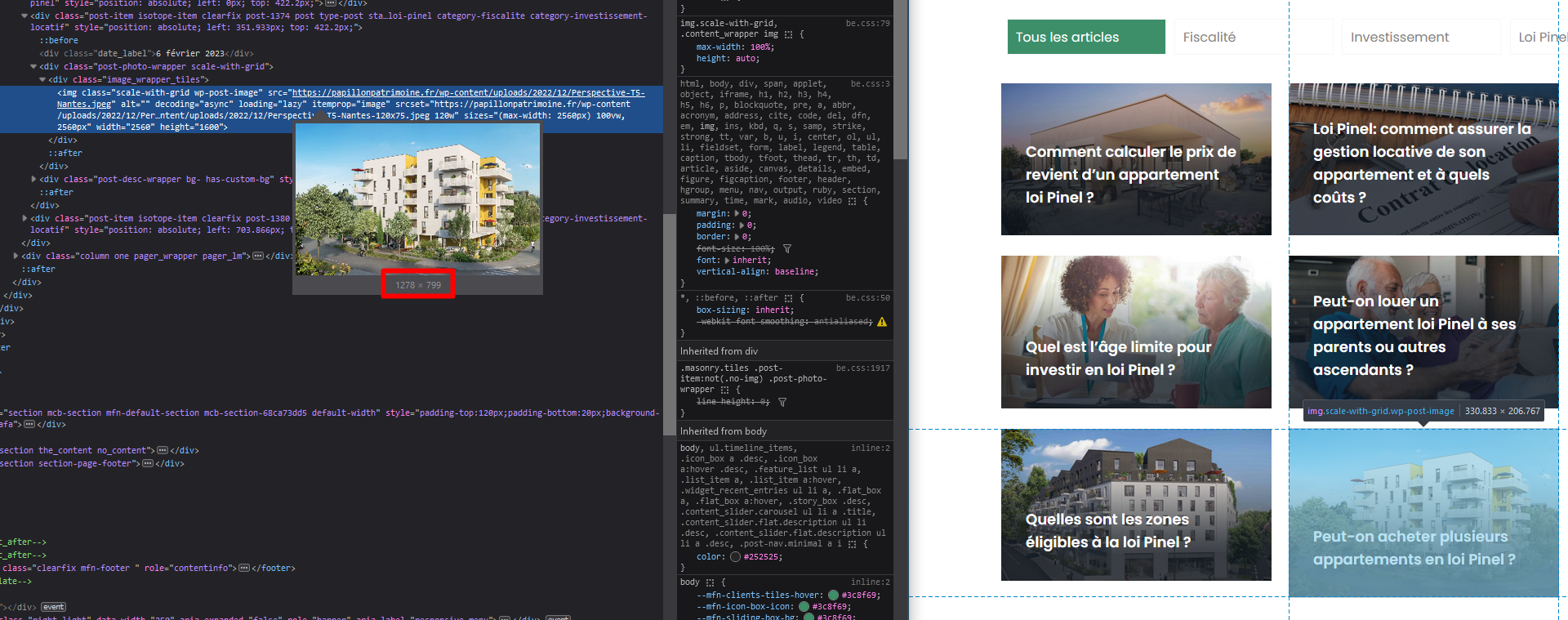Open article 'Peut-on louer un appartement loi Pinel'

(1423, 332)
